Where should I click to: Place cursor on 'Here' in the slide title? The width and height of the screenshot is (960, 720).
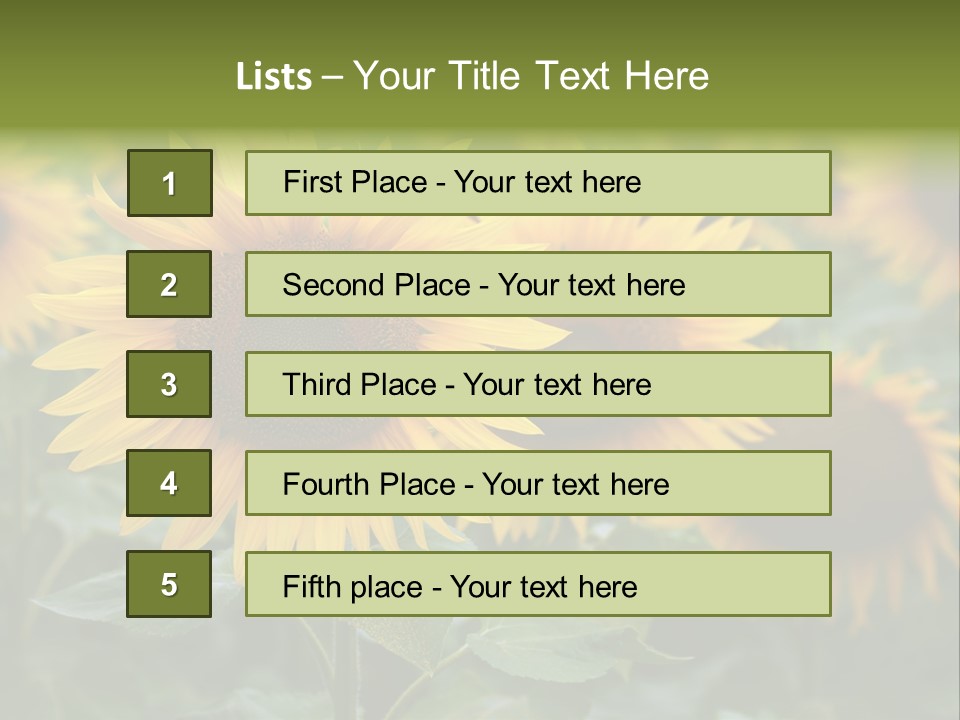click(665, 76)
